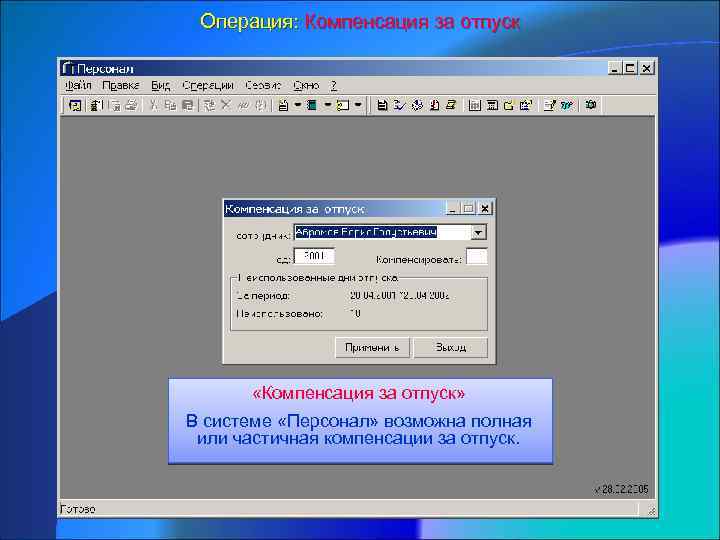The height and width of the screenshot is (540, 720).
Task: Click the blue-and-yellow icon after the folder icon
Action: tap(526, 105)
